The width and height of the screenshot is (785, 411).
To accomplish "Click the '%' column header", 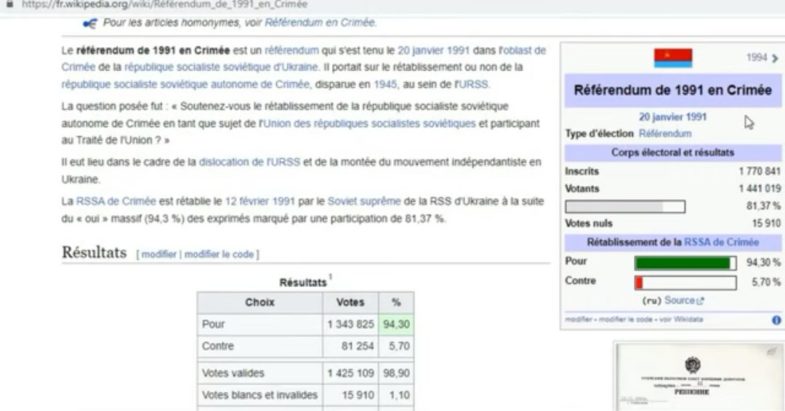I will pos(396,302).
